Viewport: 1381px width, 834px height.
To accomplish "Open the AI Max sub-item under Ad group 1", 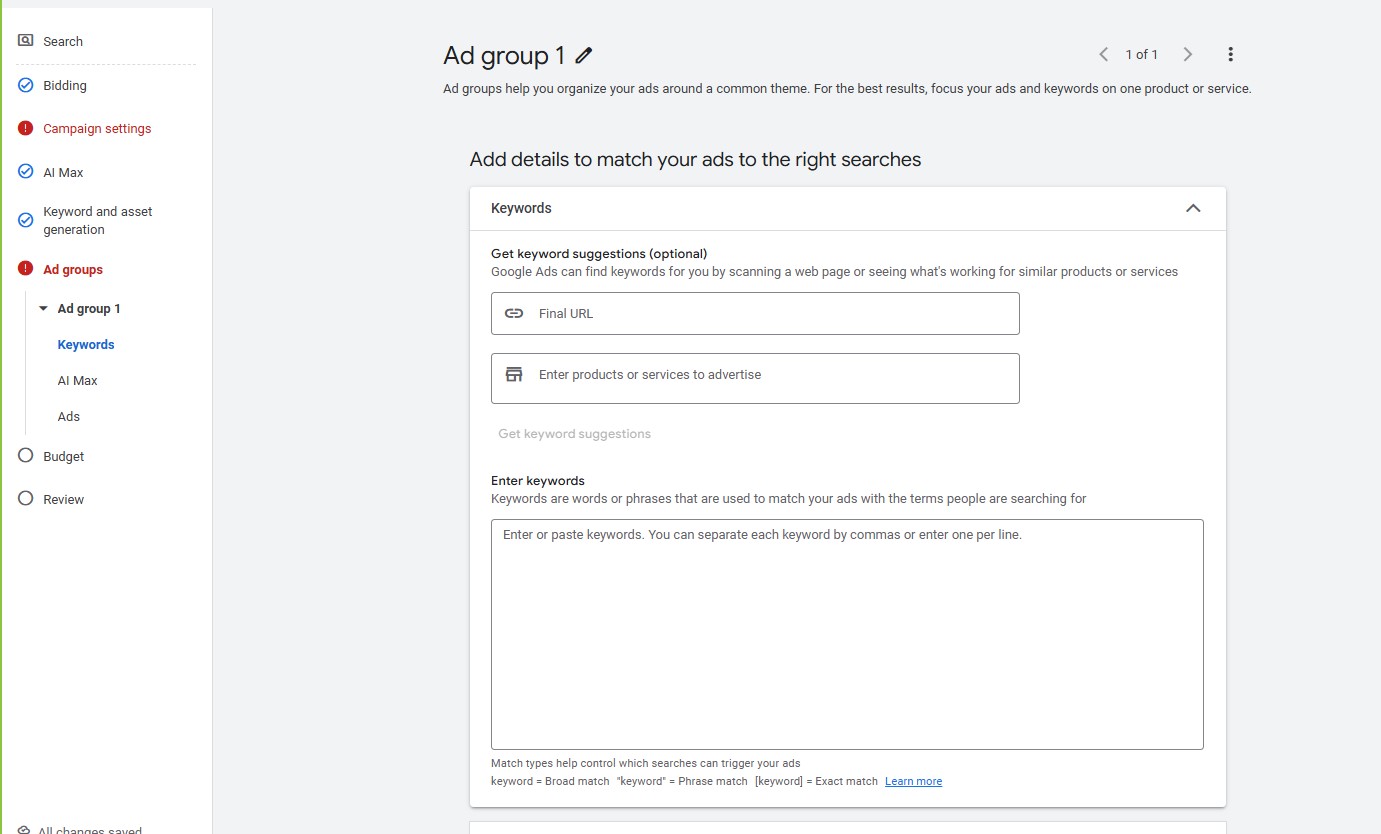I will pyautogui.click(x=78, y=381).
